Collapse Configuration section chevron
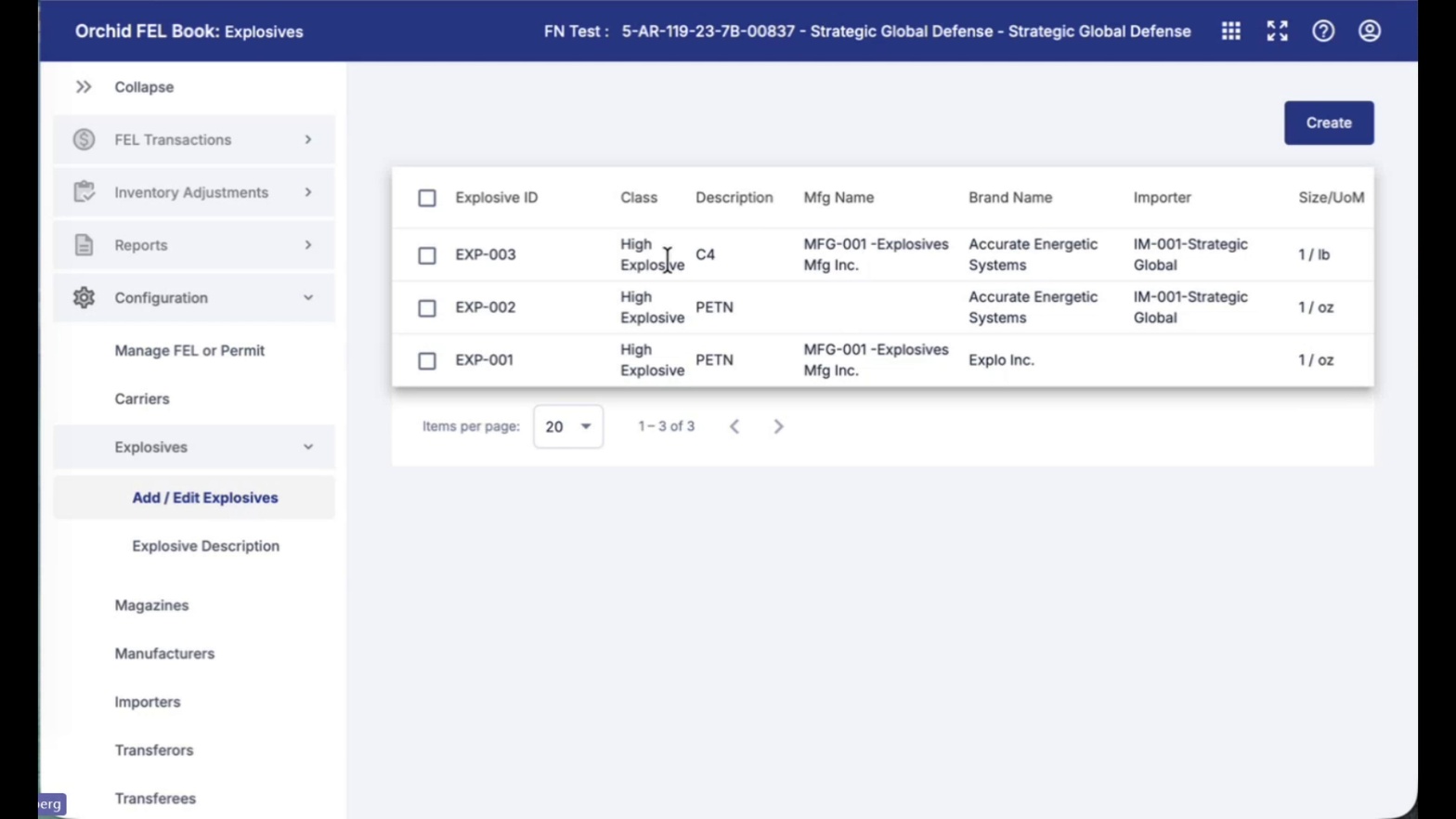The width and height of the screenshot is (1456, 819). point(308,298)
